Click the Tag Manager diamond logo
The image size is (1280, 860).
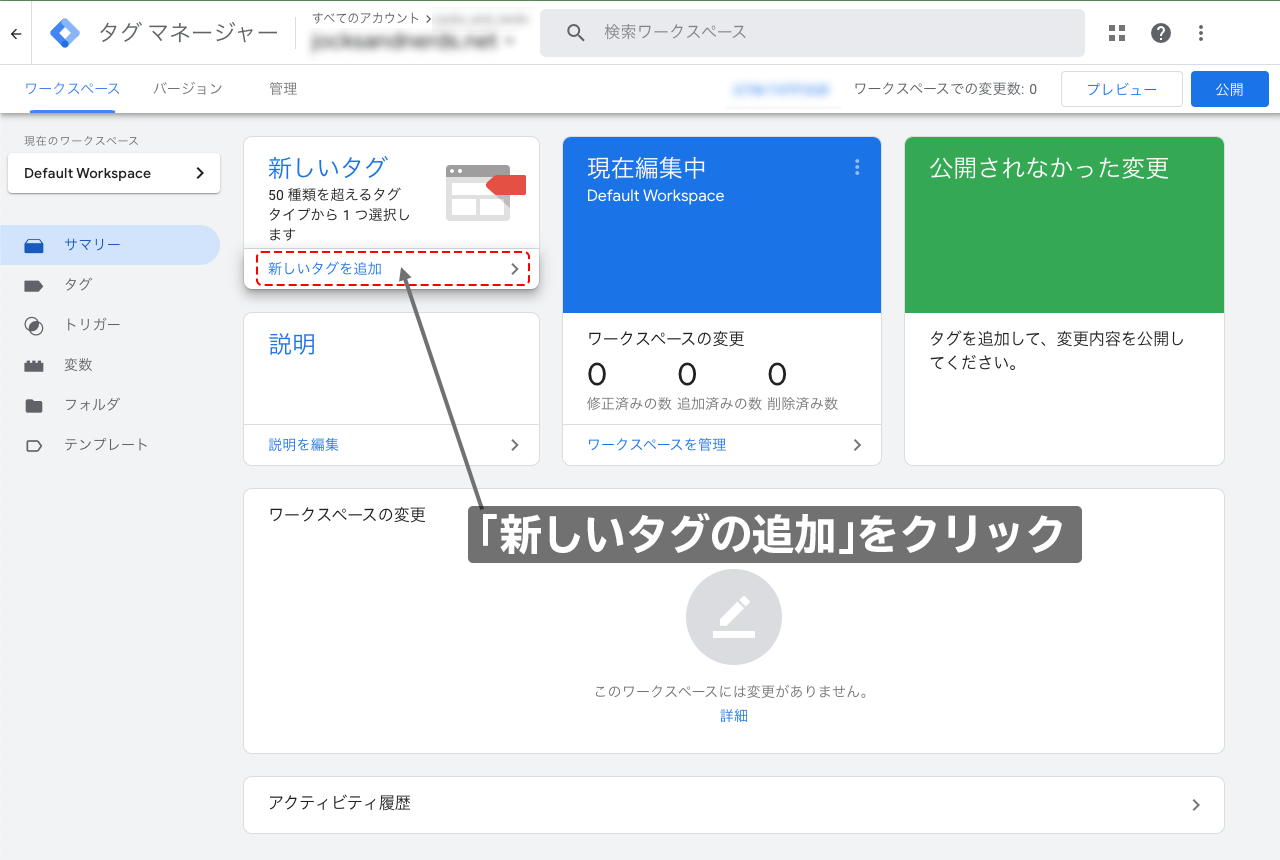(64, 32)
